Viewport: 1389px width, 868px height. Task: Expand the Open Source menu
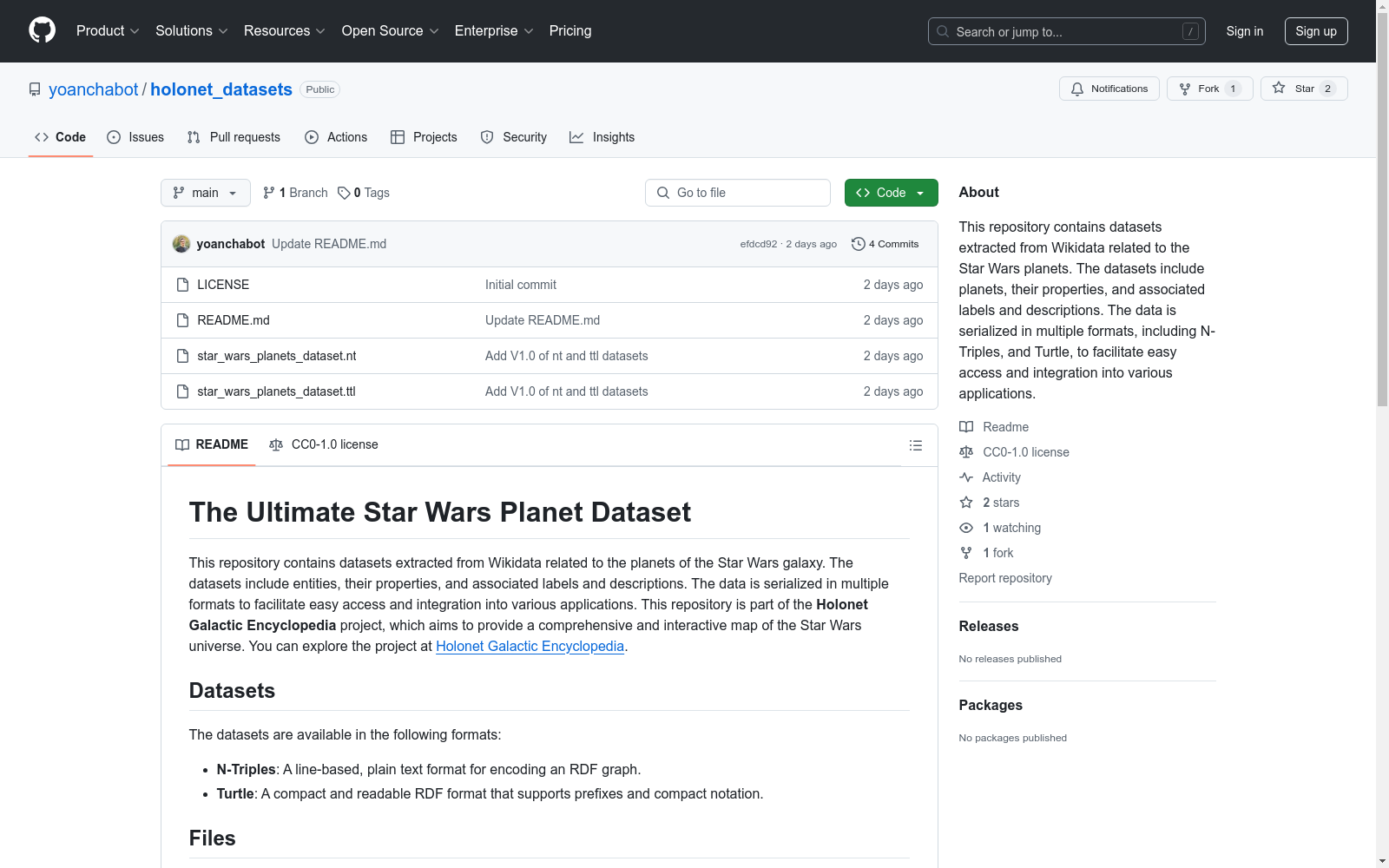click(391, 31)
